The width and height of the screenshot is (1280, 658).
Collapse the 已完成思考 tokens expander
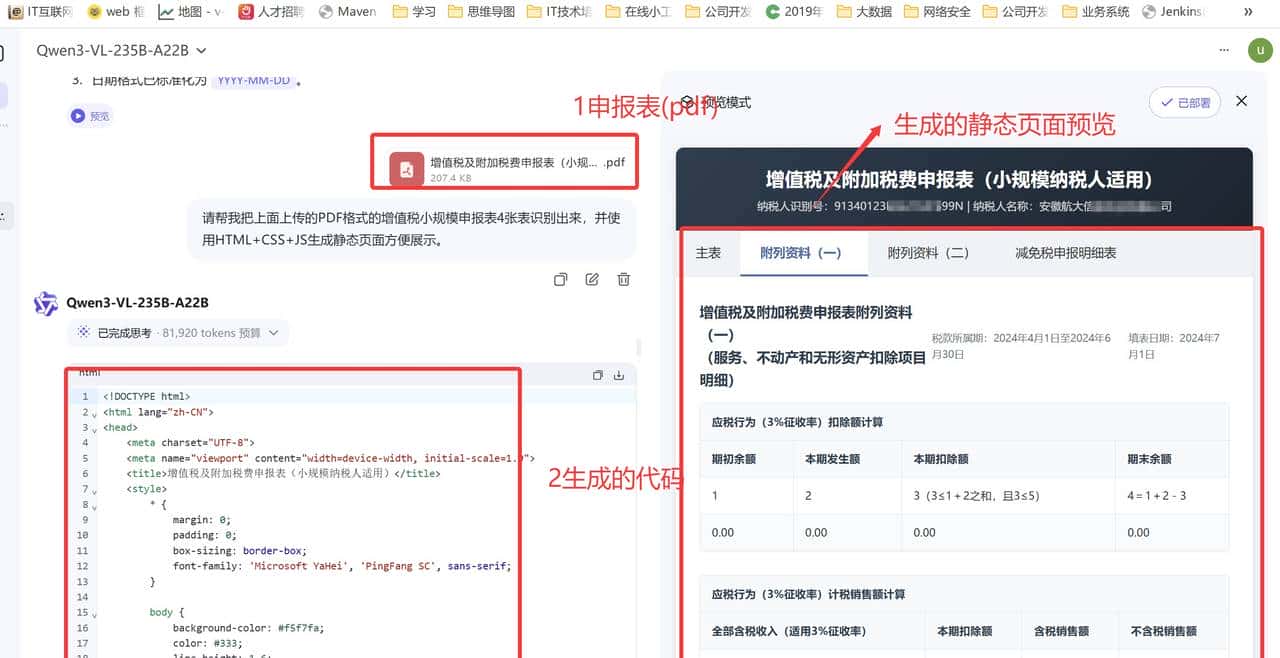point(178,332)
